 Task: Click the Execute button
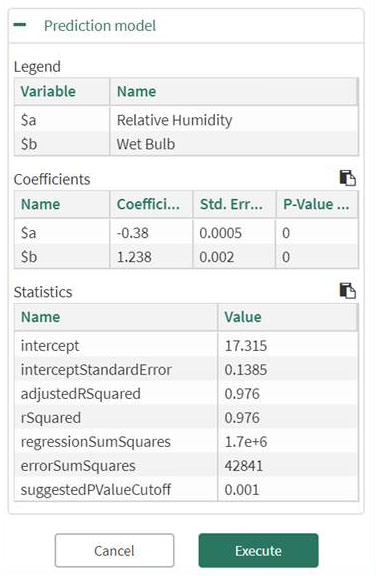pos(258,550)
